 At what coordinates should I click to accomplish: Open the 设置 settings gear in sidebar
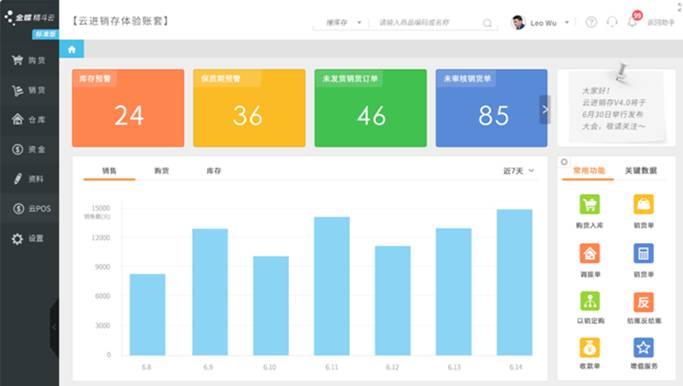click(29, 238)
